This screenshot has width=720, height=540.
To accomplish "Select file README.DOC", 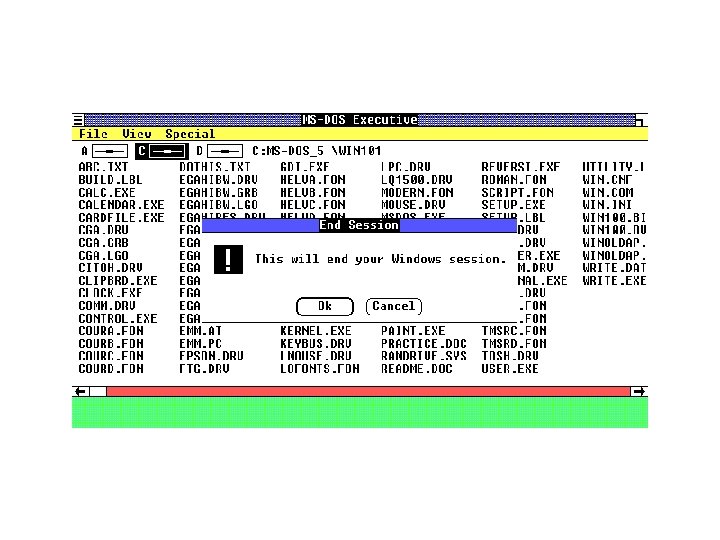I will 416,369.
